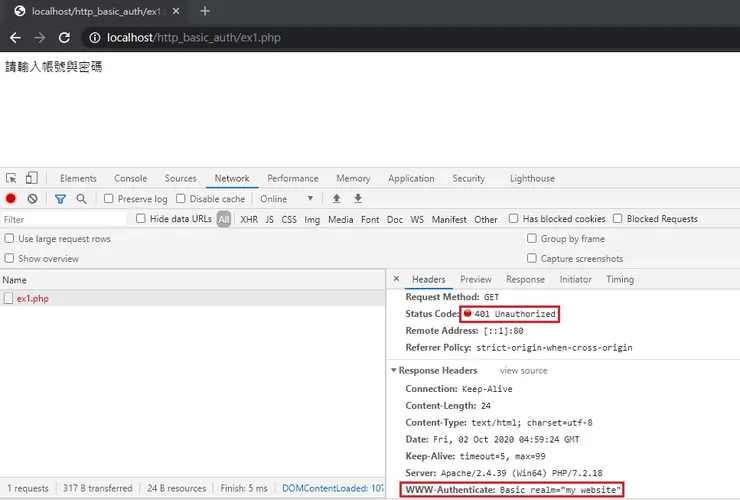Check the Disable cache option
740x500 pixels.
tap(181, 199)
